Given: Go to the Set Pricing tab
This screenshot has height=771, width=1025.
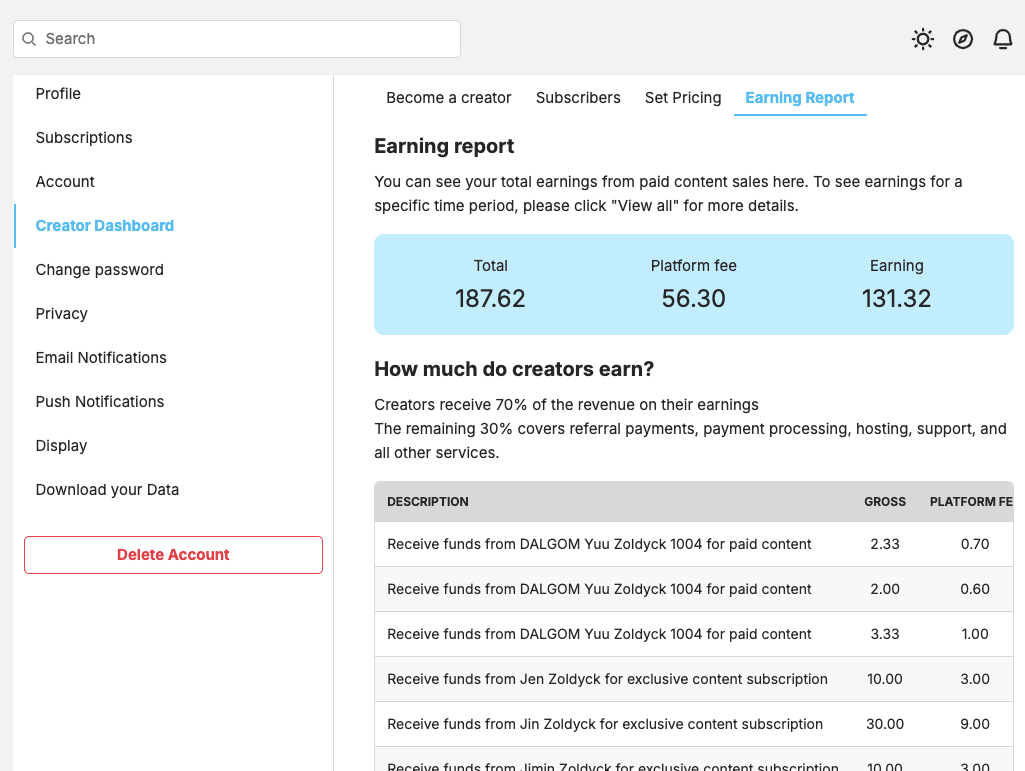Looking at the screenshot, I should coord(682,97).
